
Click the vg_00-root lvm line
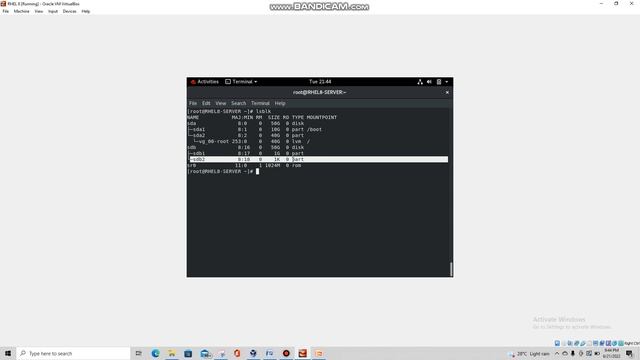[x=251, y=141]
